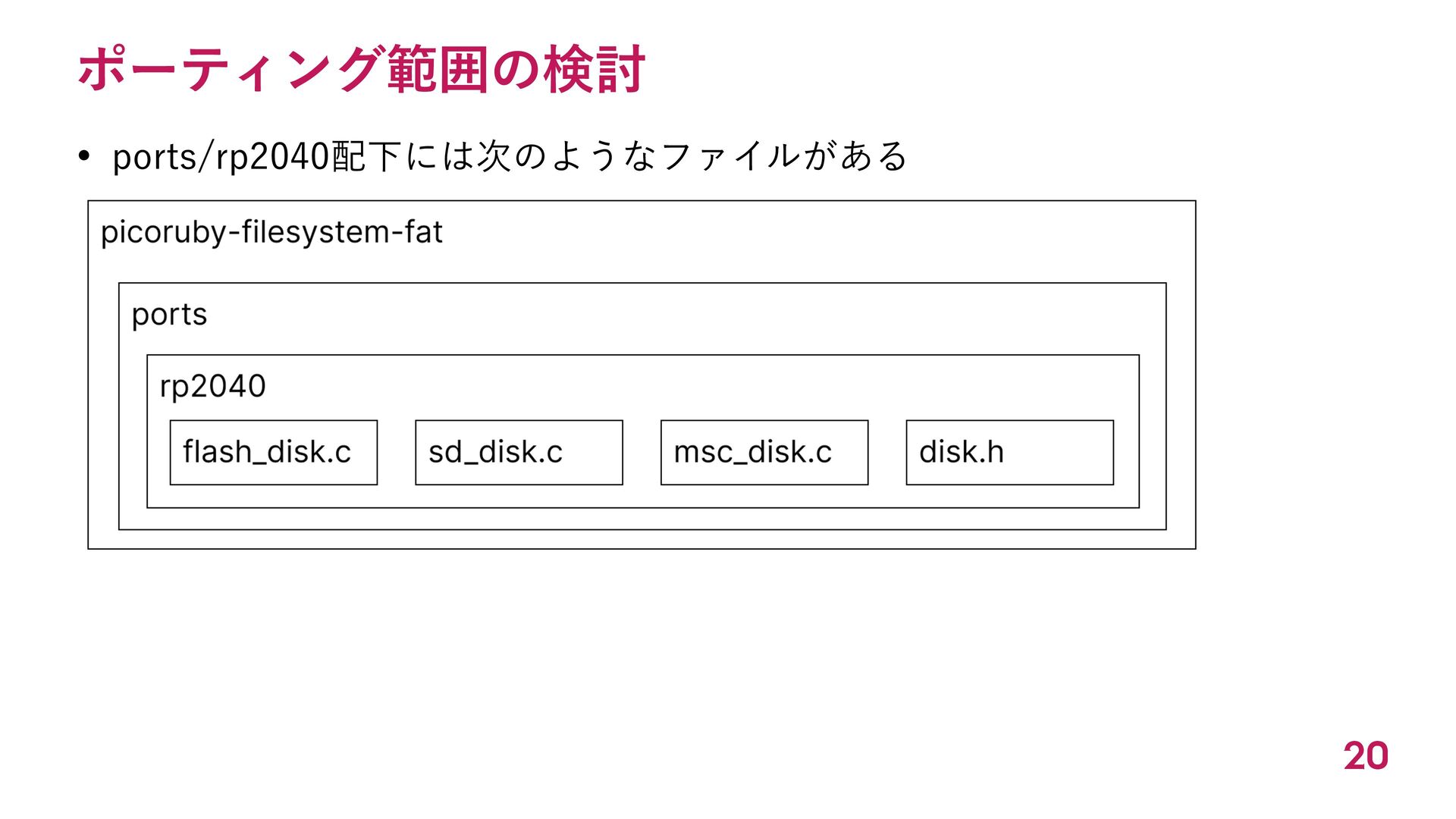The width and height of the screenshot is (1456, 819).
Task: Click the がある text ending the bullet
Action: coord(855,157)
